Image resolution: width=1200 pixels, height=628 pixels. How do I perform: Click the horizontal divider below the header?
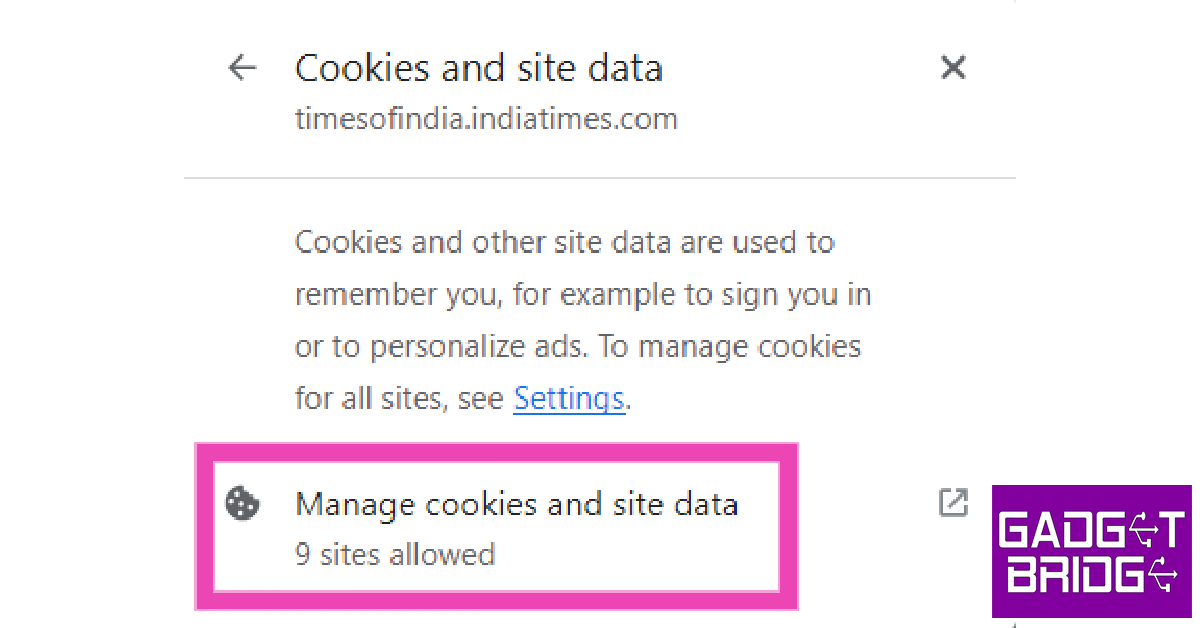(600, 178)
